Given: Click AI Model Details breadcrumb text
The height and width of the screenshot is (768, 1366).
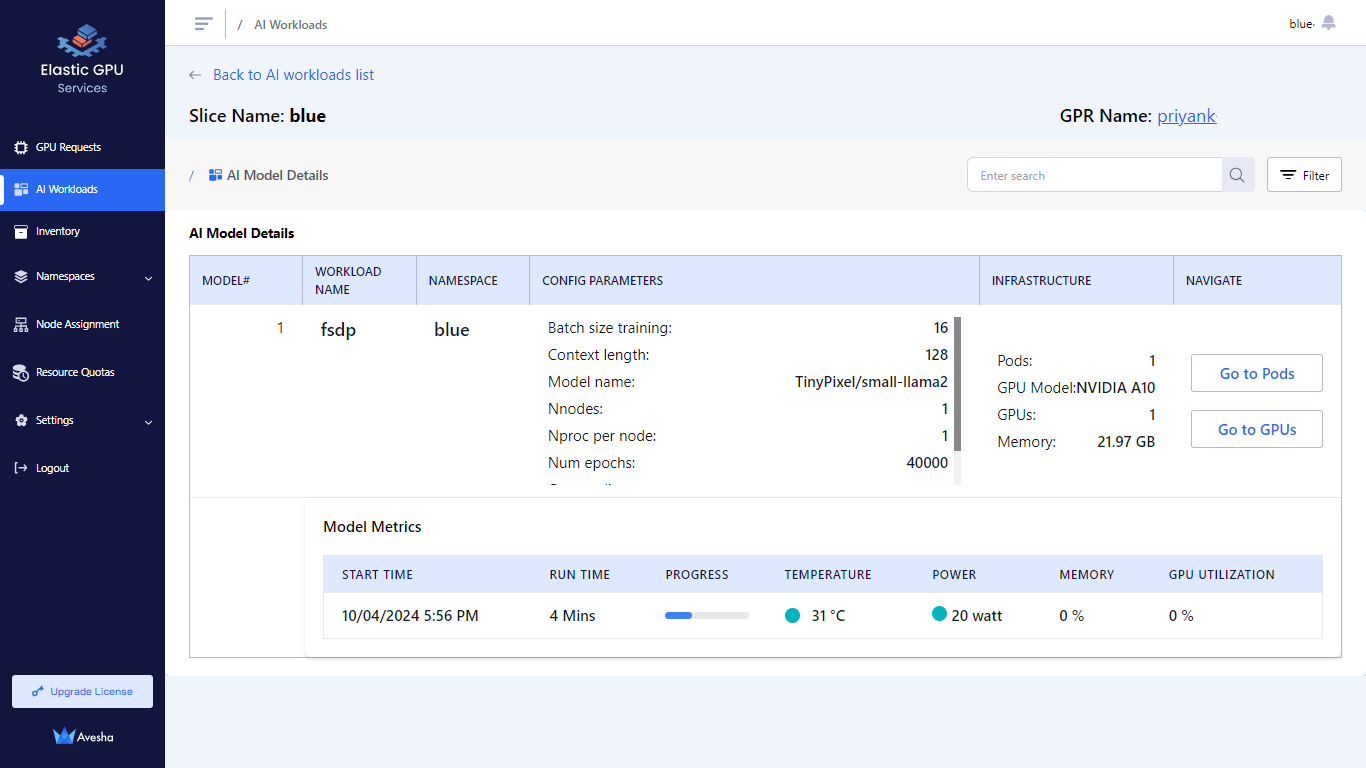Looking at the screenshot, I should [x=278, y=175].
